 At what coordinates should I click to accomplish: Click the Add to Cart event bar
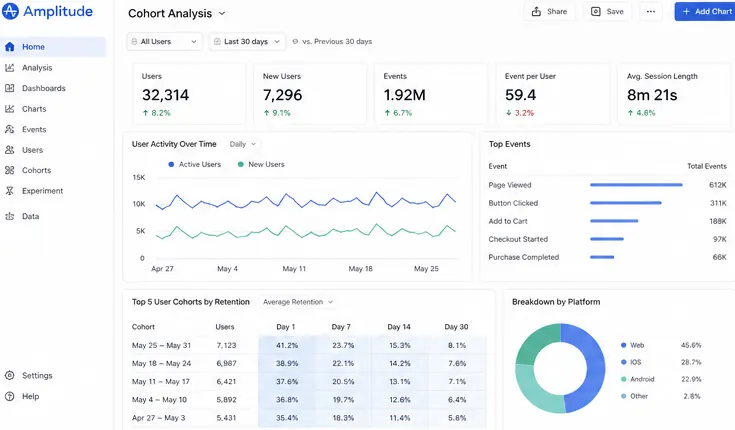614,221
